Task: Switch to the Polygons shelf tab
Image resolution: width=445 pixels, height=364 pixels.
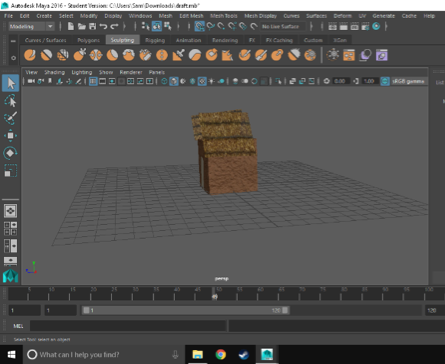Action: [x=88, y=40]
